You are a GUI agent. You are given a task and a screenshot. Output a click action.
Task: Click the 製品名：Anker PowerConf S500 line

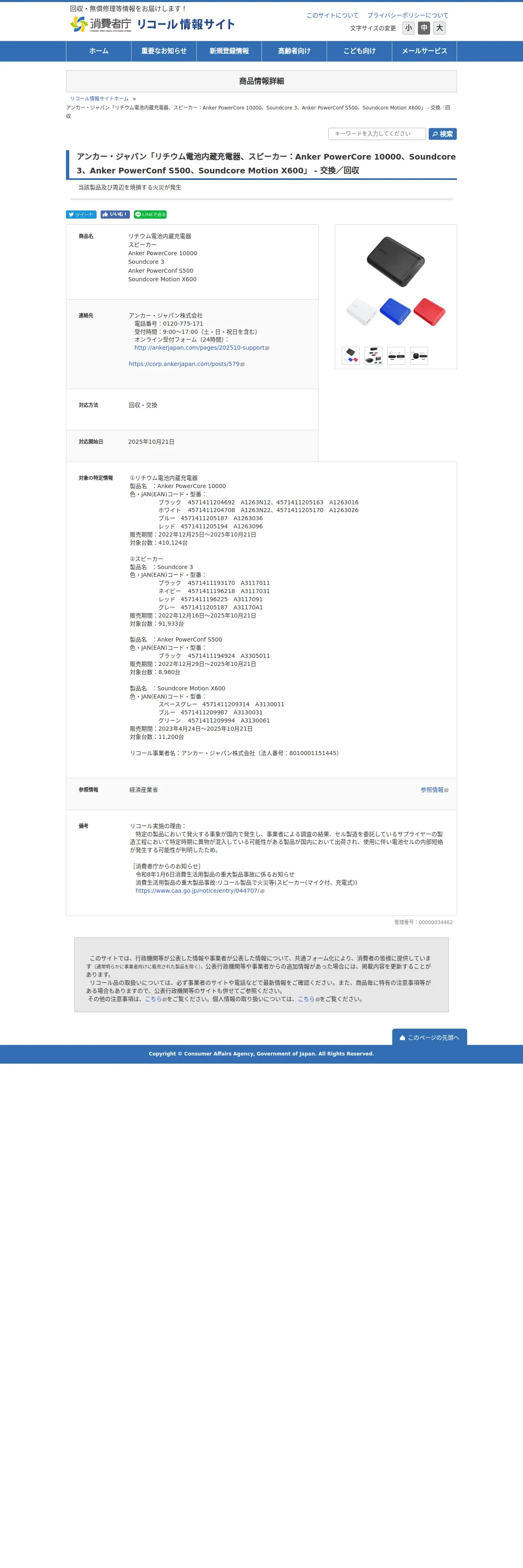[176, 640]
